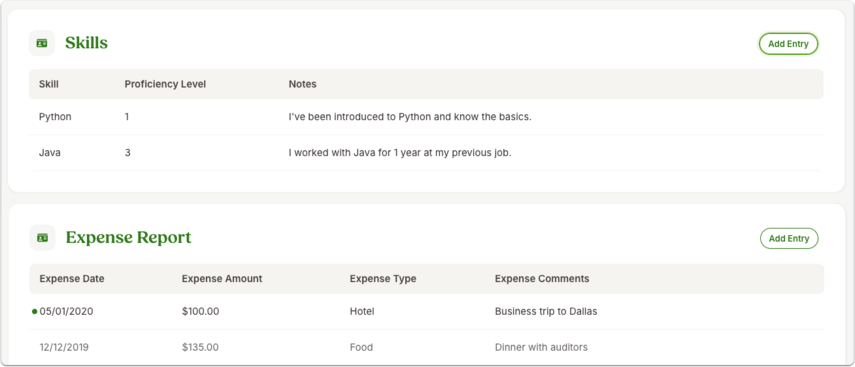
Task: Click the note about Java previous job
Action: (400, 153)
